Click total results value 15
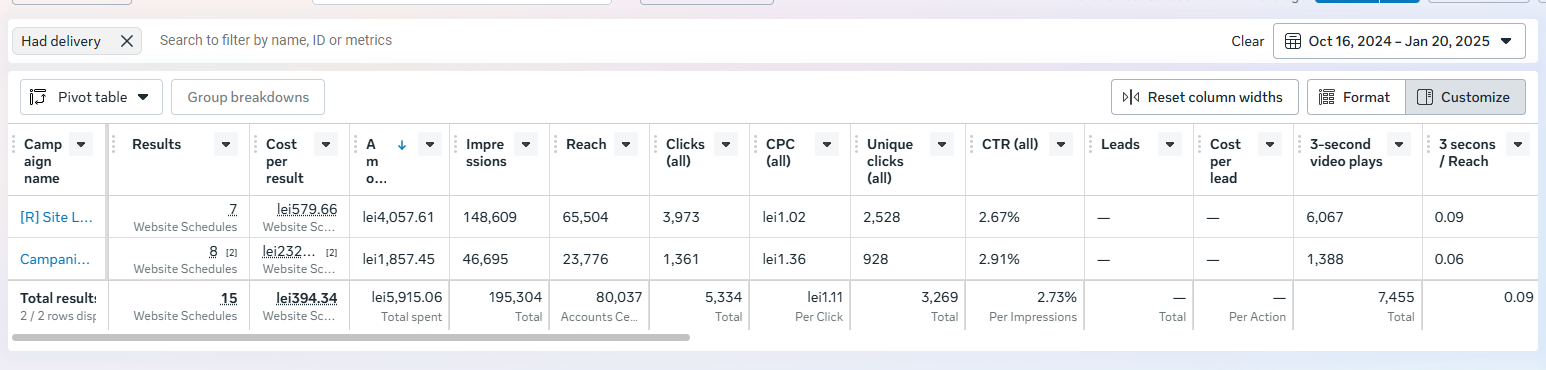Viewport: 1546px width, 370px height. pyautogui.click(x=229, y=298)
